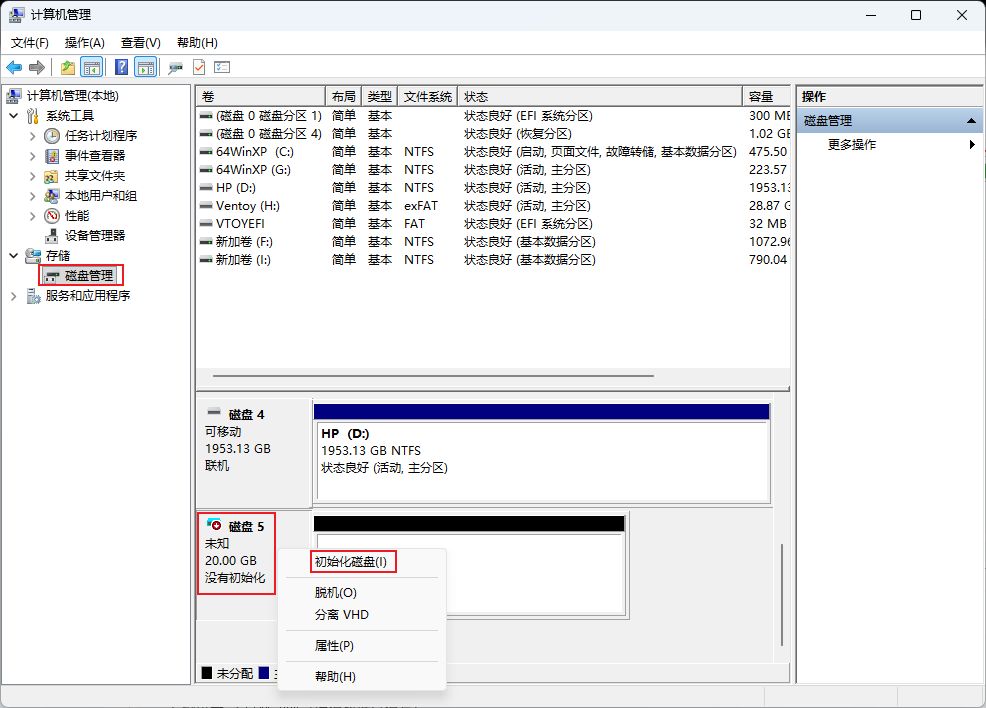986x708 pixels.
Task: Click the 64WinXP (C:) volume icon
Action: point(206,152)
